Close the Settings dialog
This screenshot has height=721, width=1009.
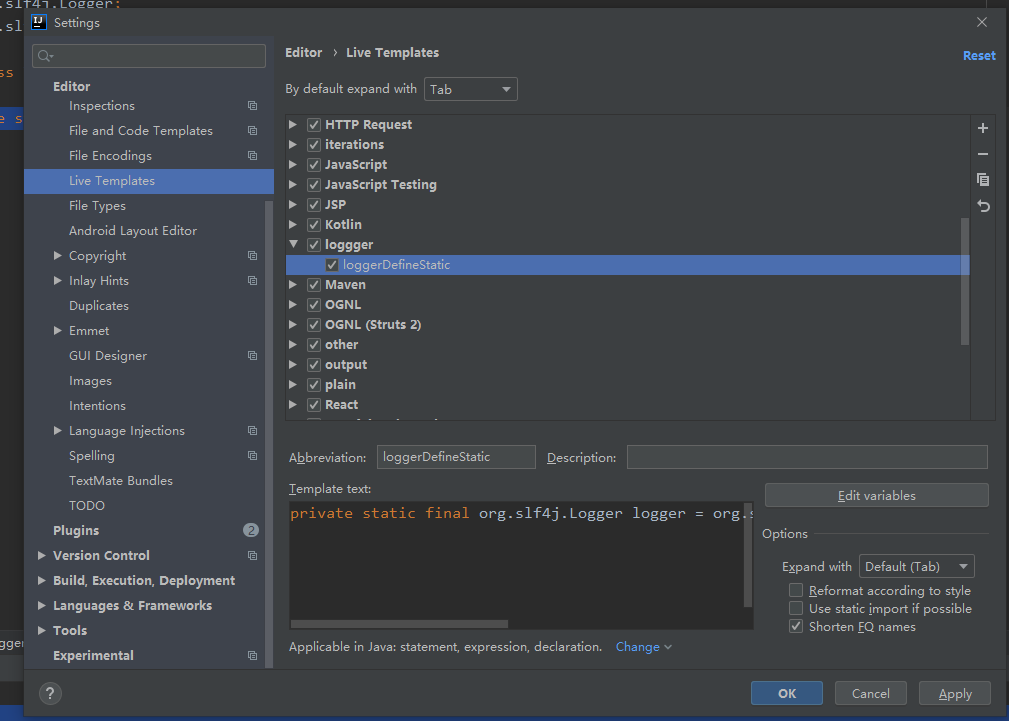982,23
